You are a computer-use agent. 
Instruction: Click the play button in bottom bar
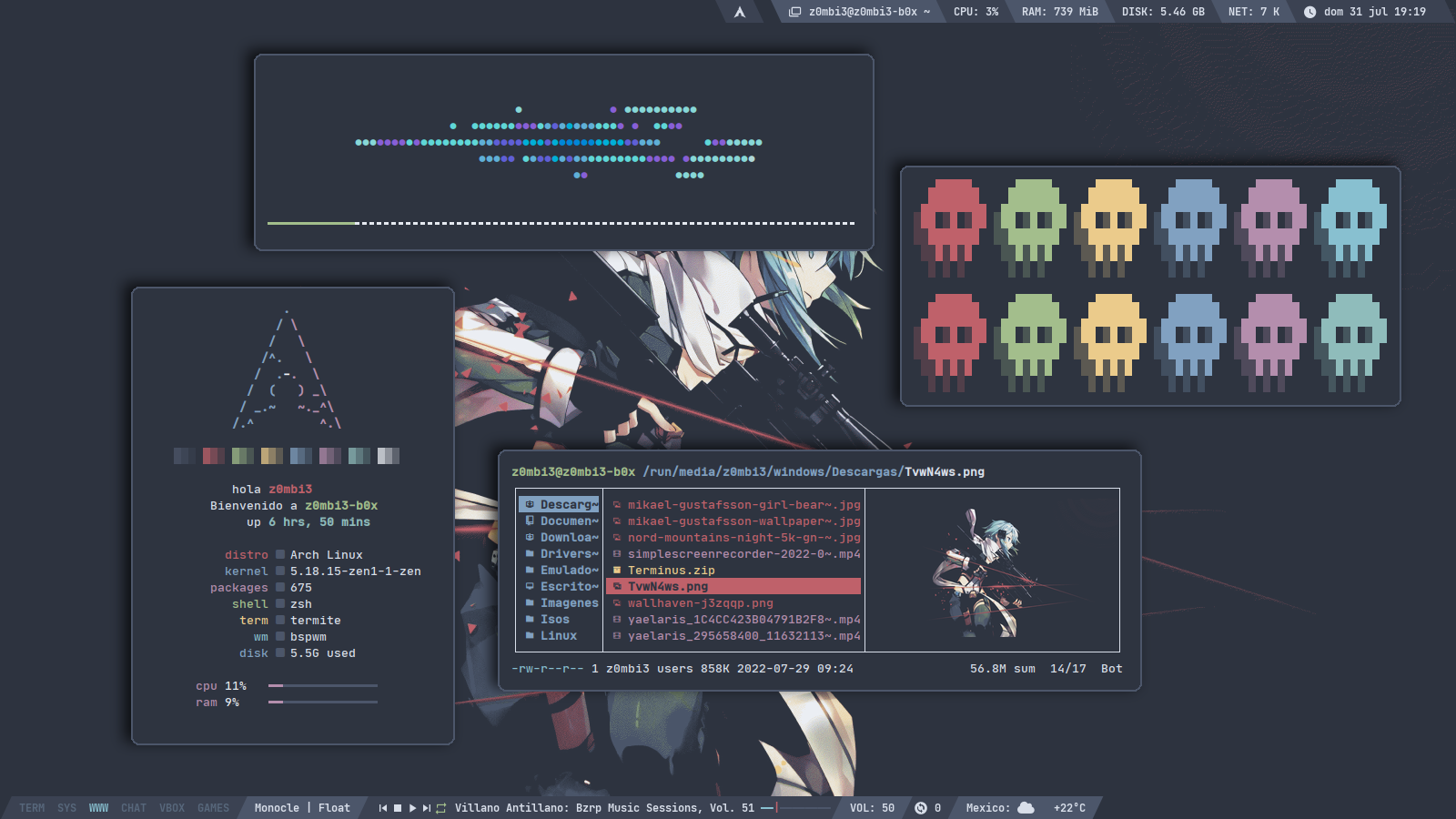[412, 808]
